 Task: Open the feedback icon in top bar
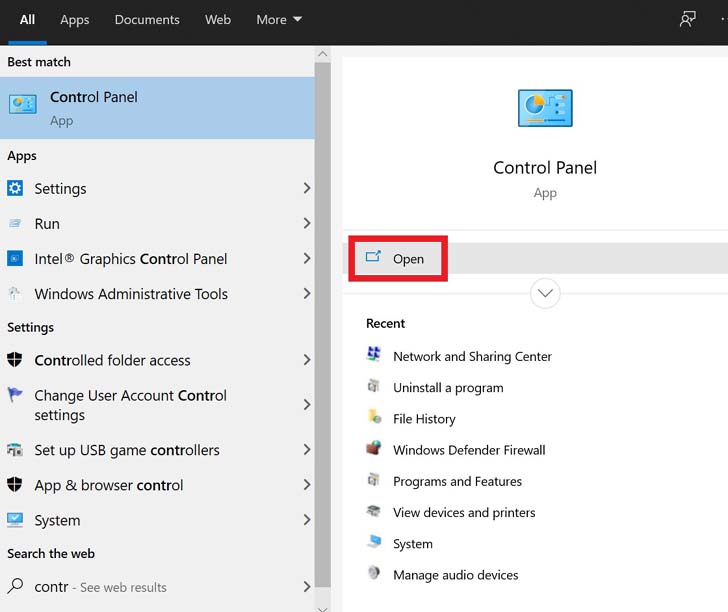coord(688,19)
